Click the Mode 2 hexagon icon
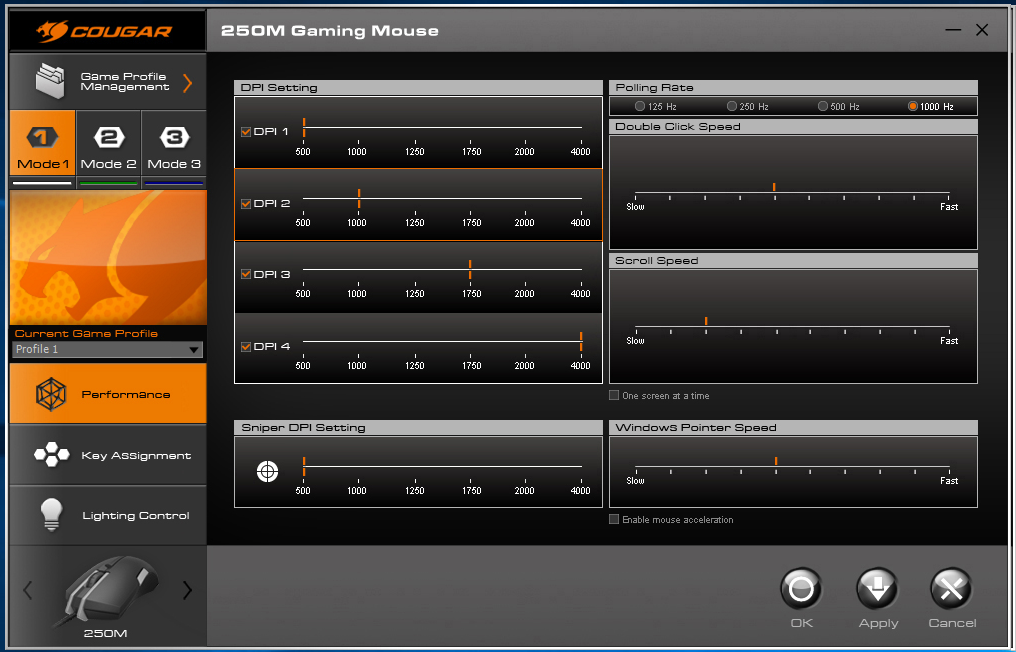 [x=109, y=137]
